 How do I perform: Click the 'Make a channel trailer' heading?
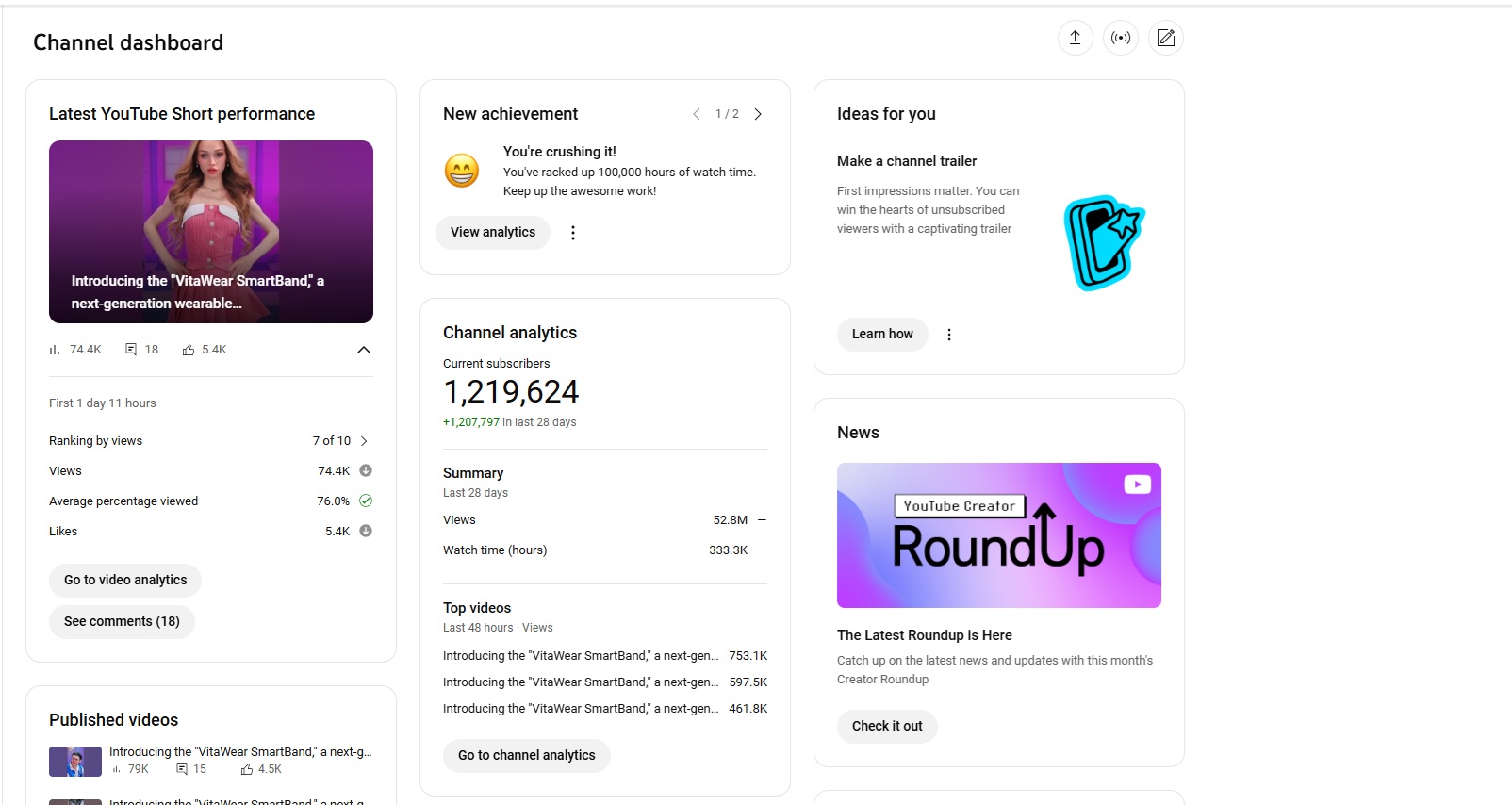[907, 161]
